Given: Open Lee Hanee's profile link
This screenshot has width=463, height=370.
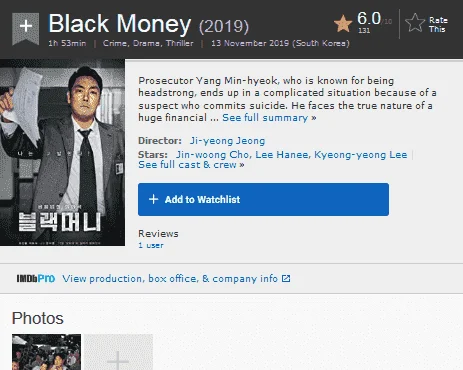Looking at the screenshot, I should [x=282, y=155].
